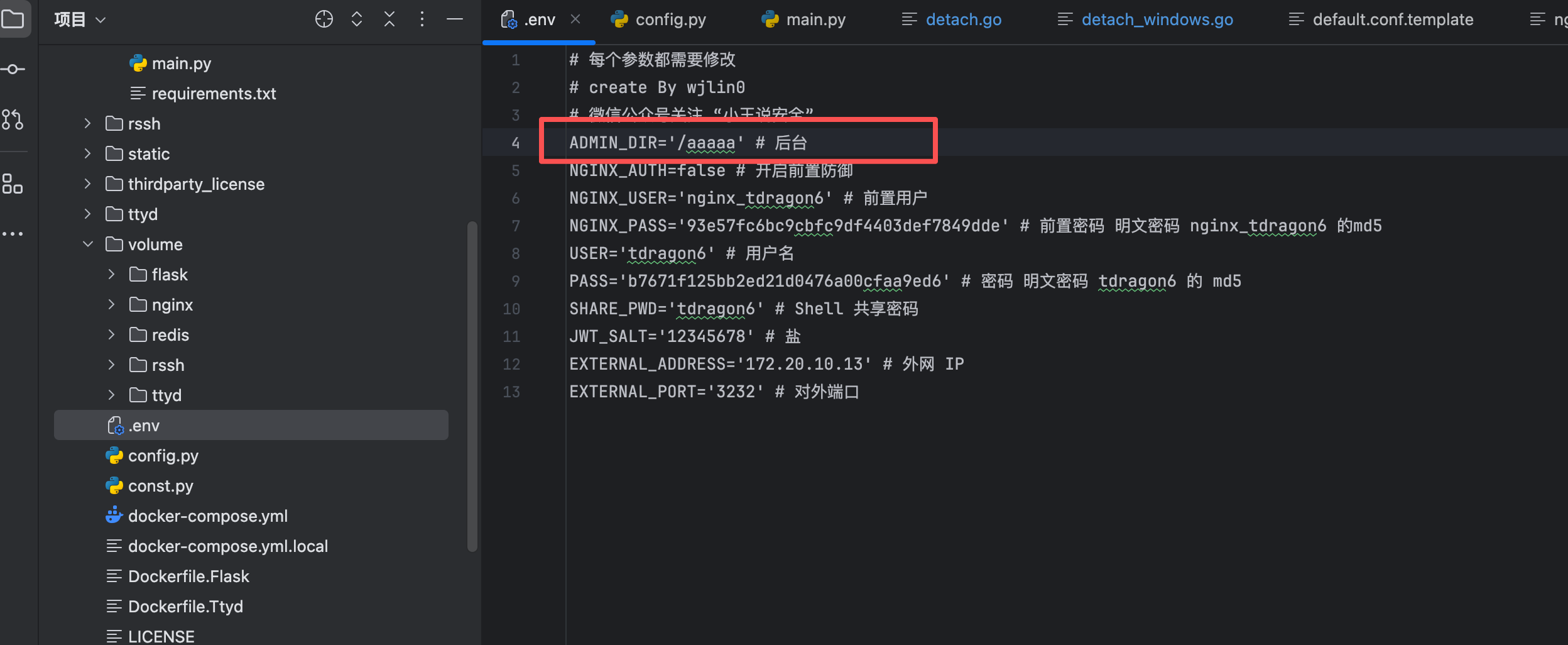1568x645 pixels.
Task: Open the 项目 view dropdown
Action: [80, 19]
